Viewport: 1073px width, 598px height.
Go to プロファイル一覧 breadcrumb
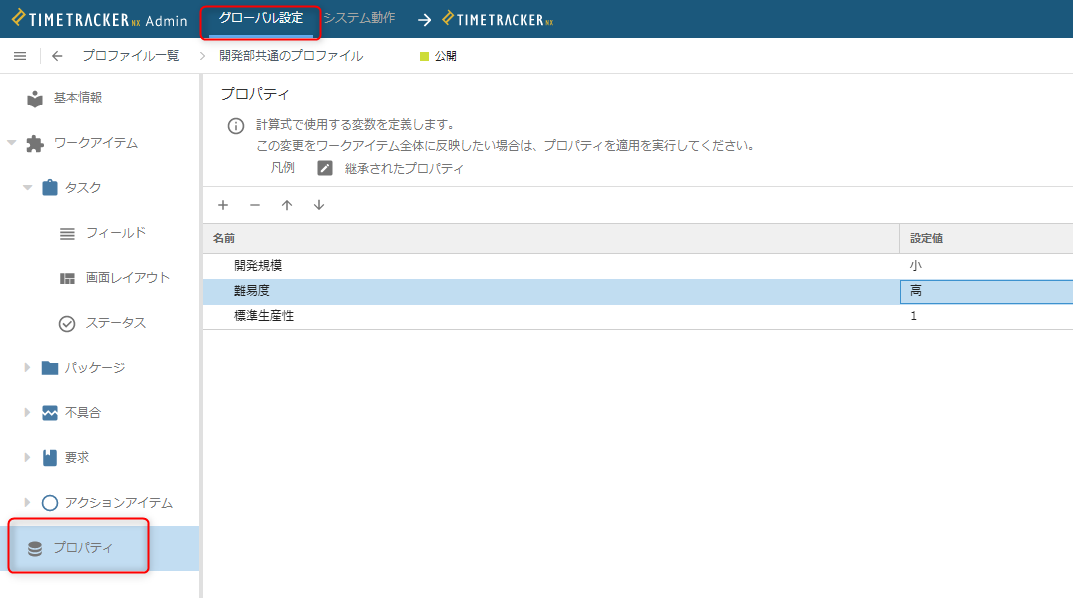click(x=131, y=56)
